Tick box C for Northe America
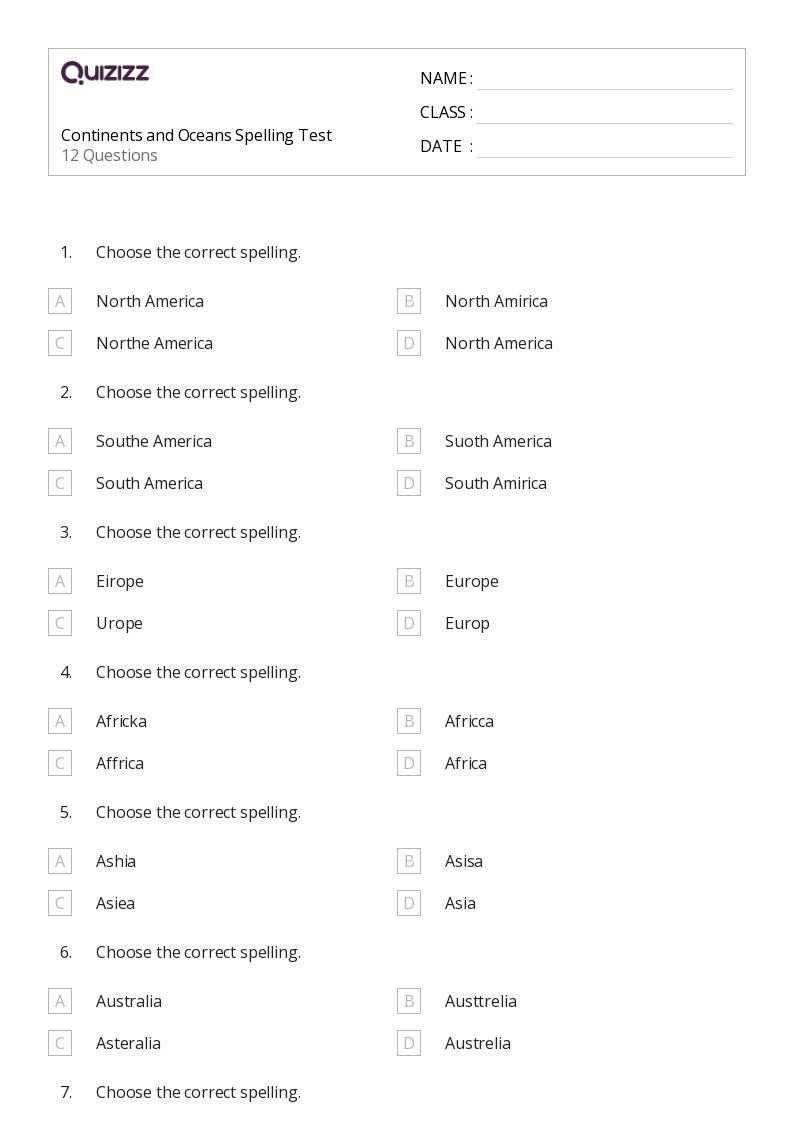The height and width of the screenshot is (1123, 794). [60, 343]
